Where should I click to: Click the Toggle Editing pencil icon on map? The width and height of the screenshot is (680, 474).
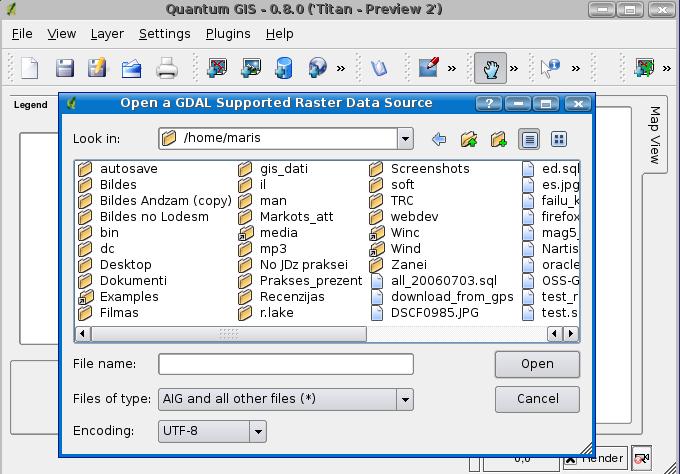pyautogui.click(x=428, y=67)
